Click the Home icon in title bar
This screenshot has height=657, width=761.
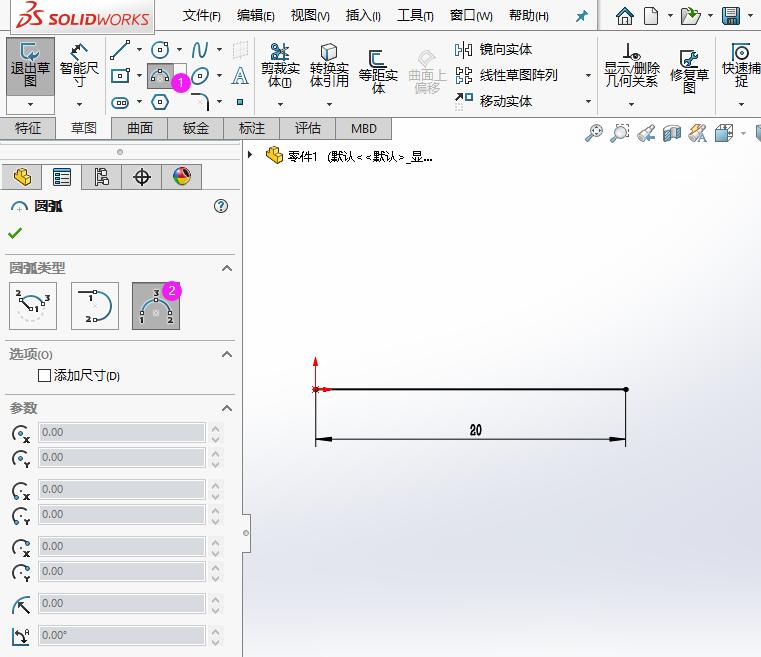point(625,16)
